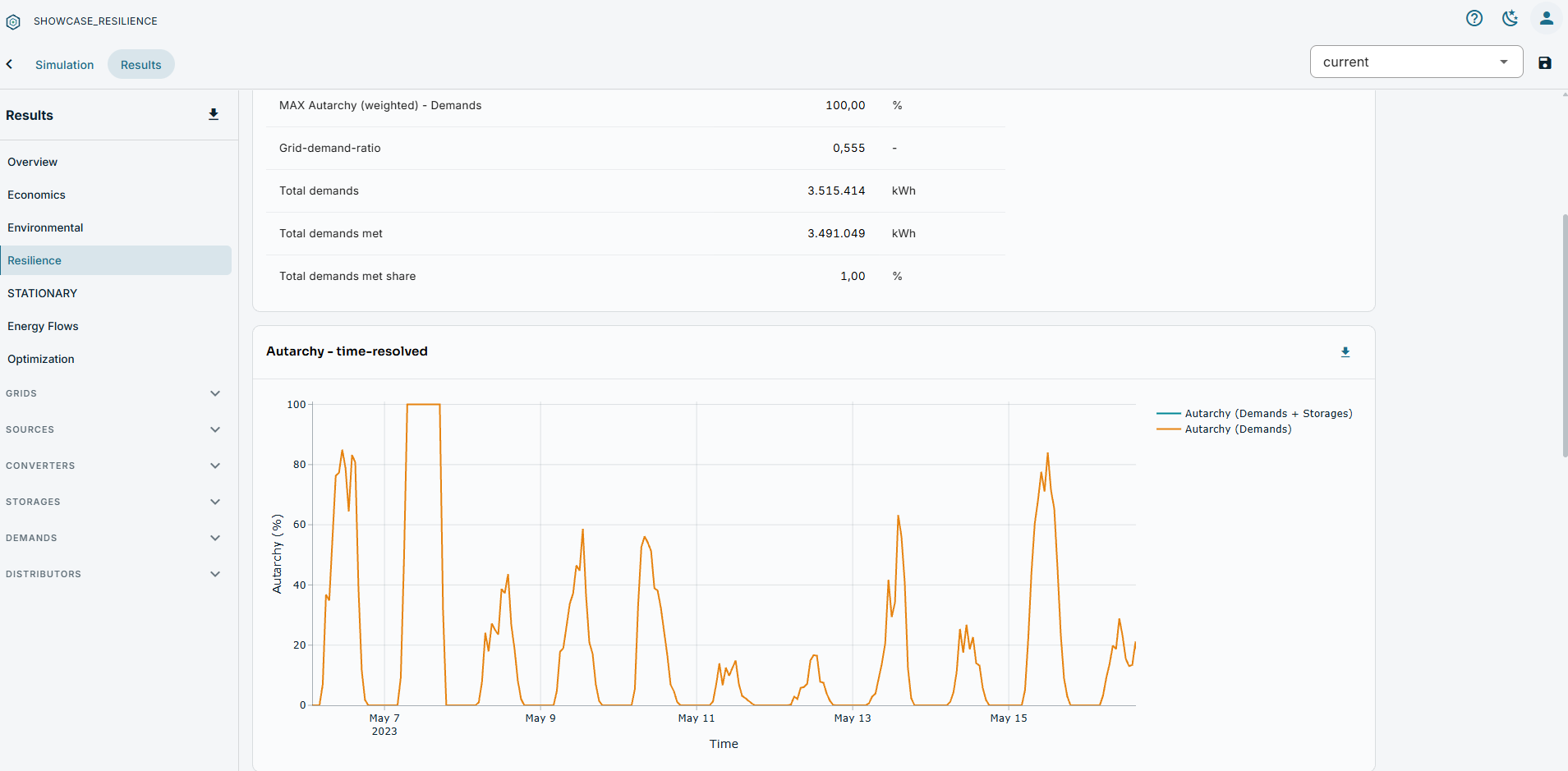Click the page vertical scrollbar thumb

pyautogui.click(x=1564, y=335)
